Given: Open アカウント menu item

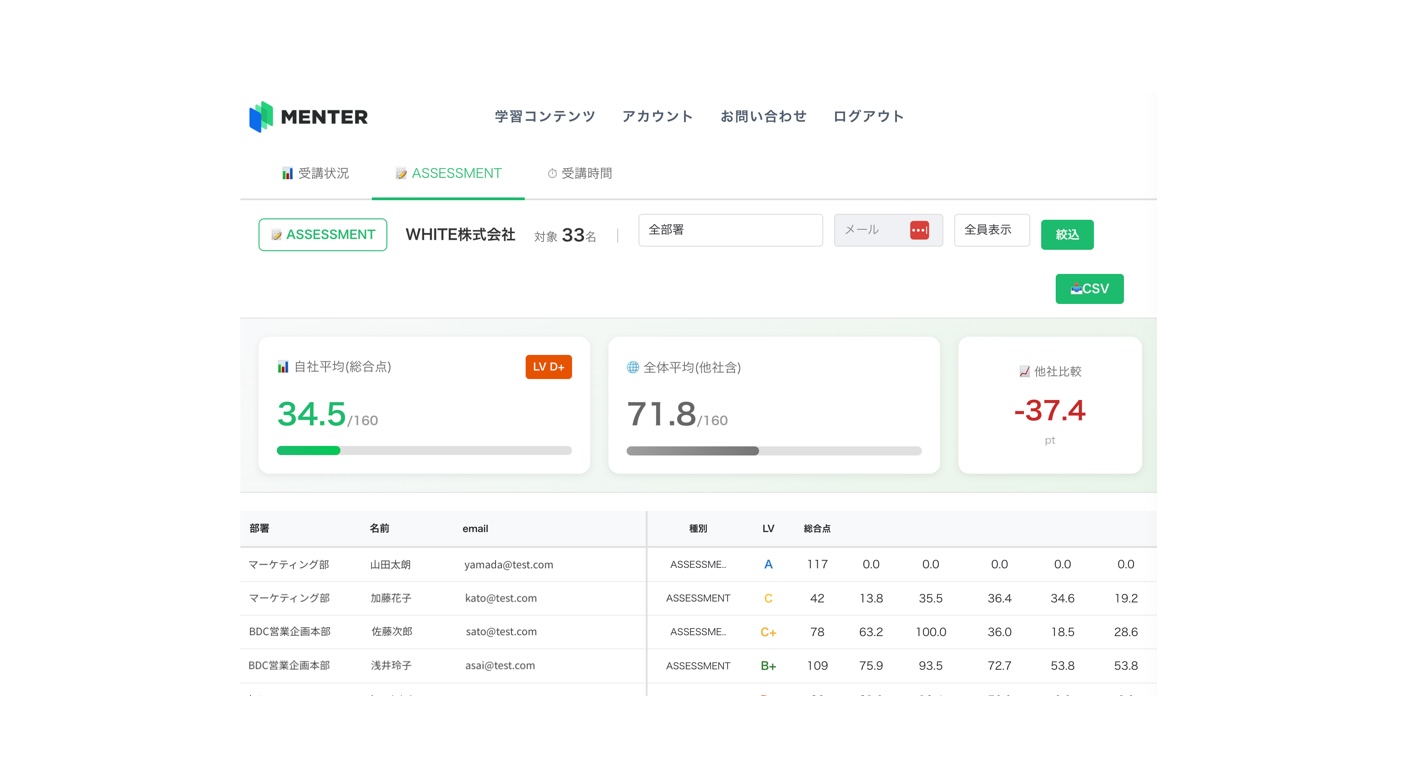Looking at the screenshot, I should [x=658, y=116].
